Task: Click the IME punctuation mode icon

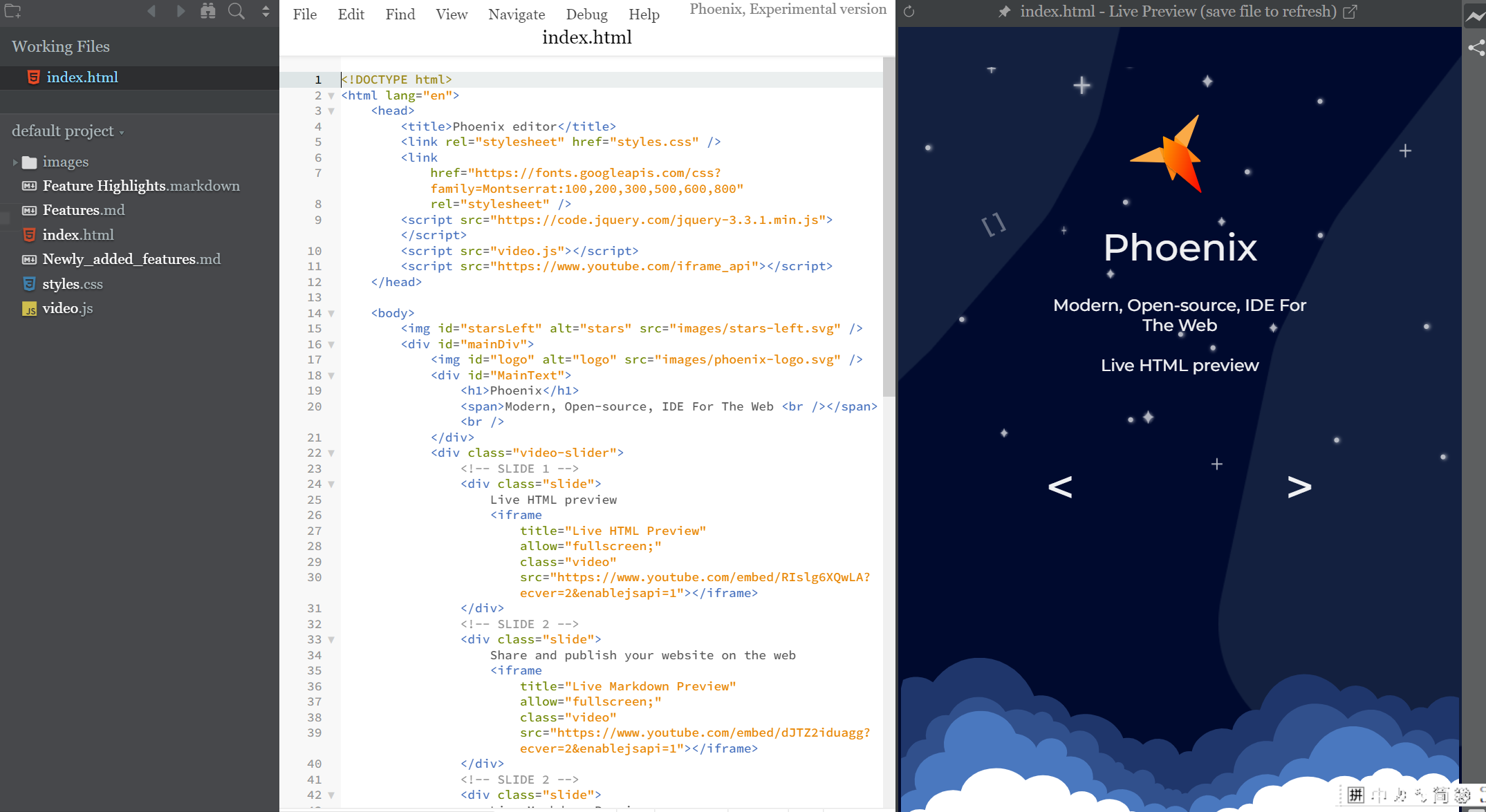Action: pyautogui.click(x=1421, y=795)
